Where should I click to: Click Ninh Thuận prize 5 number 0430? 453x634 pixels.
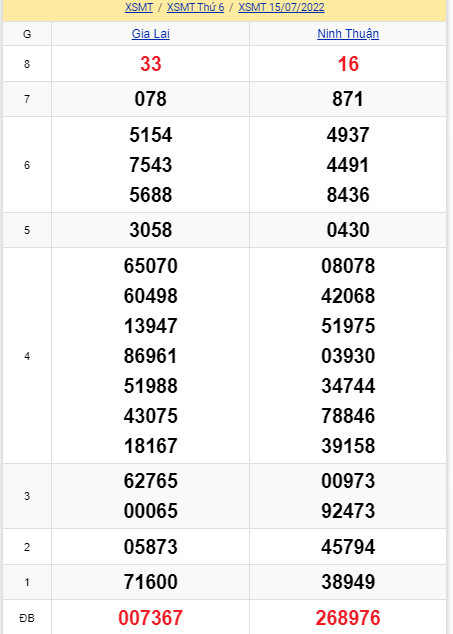pos(348,230)
